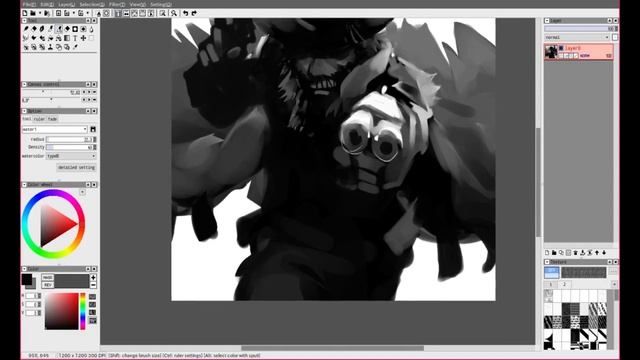
Task: Click the selected blue texture preview thumbnail
Action: (x=551, y=272)
